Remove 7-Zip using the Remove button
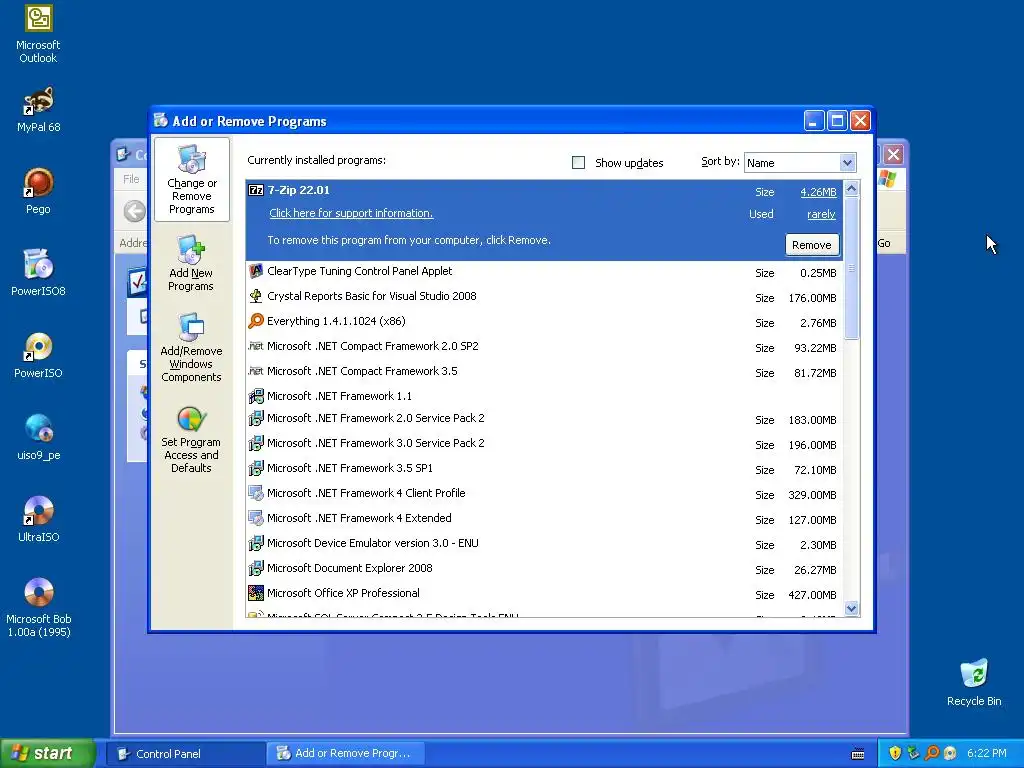The image size is (1024, 768). (x=812, y=245)
